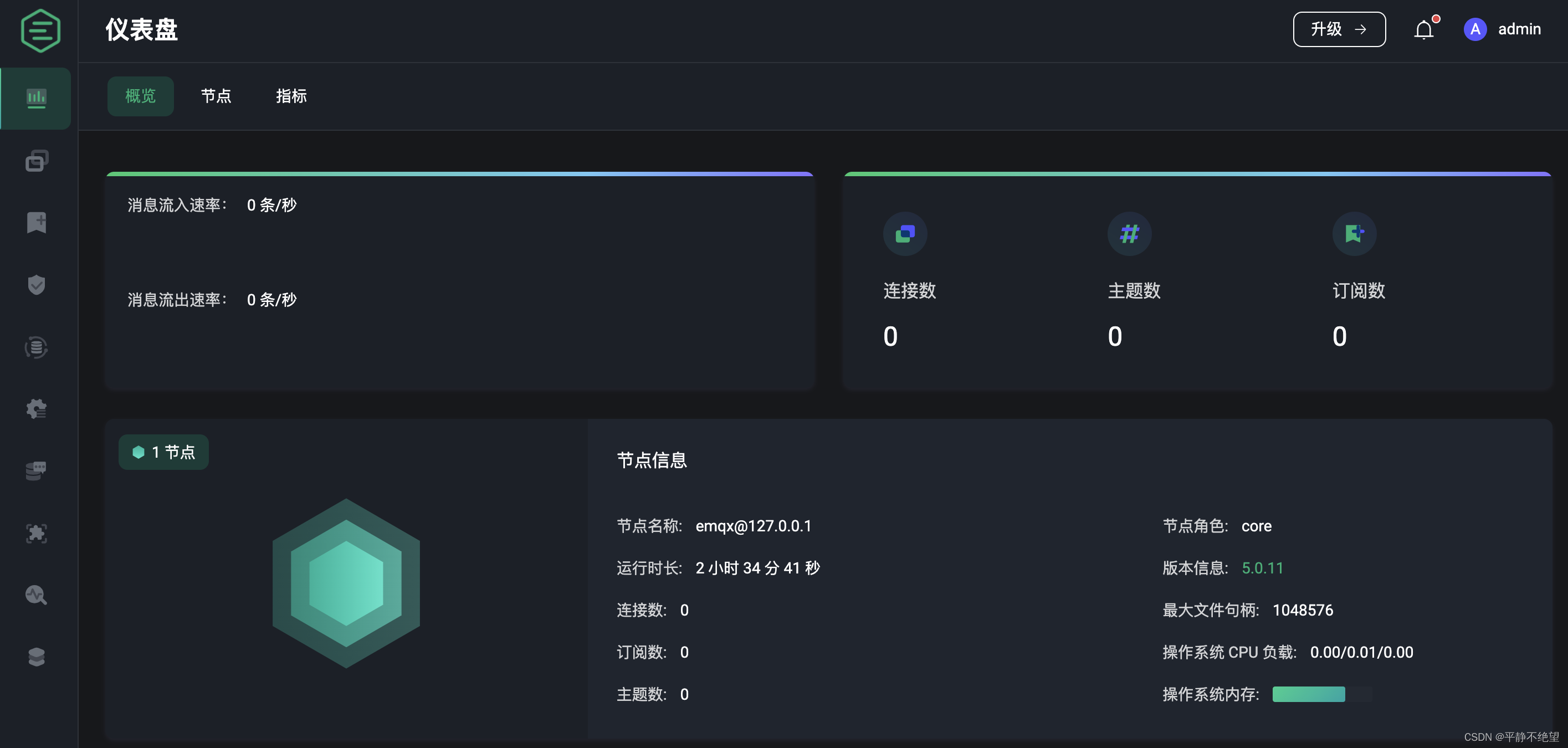Screen dimensions: 1568x748
Task: Select the Management gear sidebar icon
Action: 36,409
